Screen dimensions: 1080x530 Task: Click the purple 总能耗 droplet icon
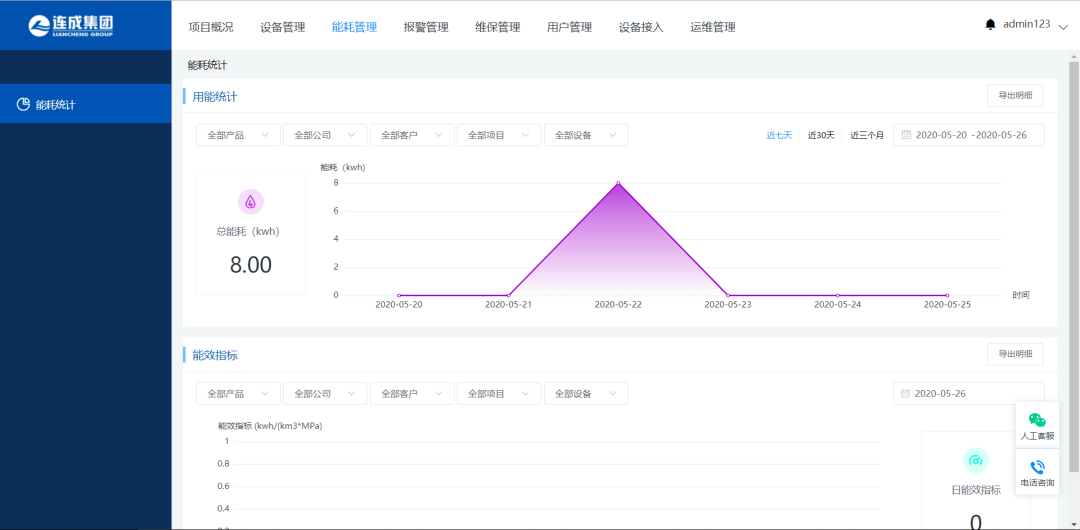250,202
